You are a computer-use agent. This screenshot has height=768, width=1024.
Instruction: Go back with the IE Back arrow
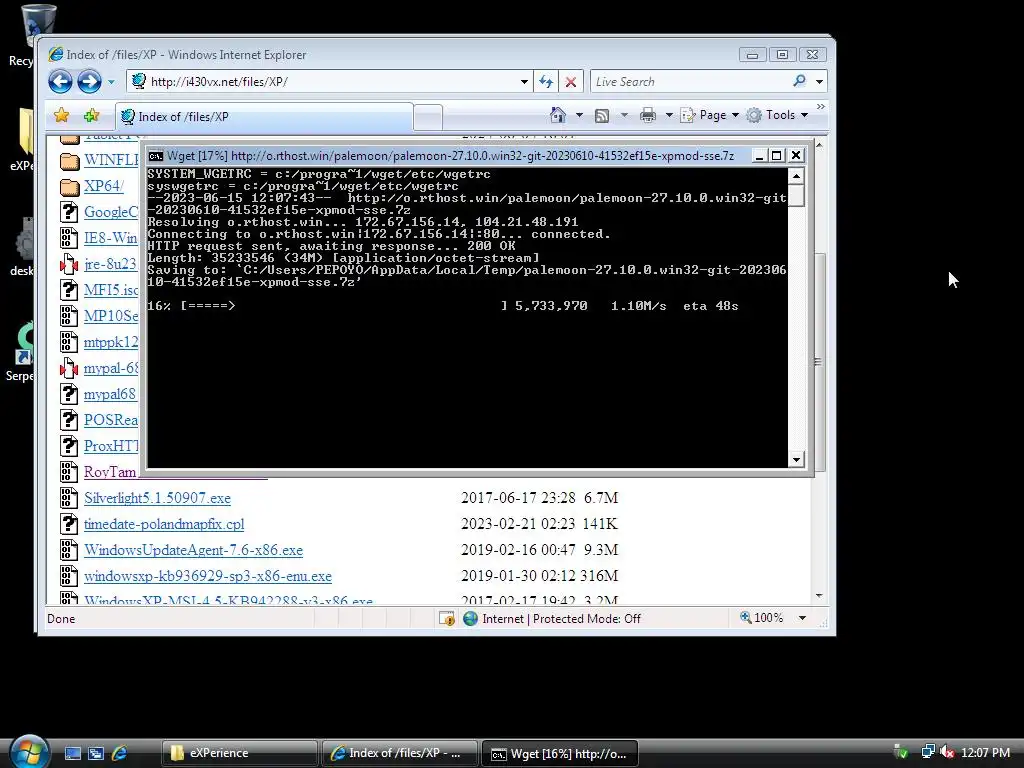tap(60, 82)
